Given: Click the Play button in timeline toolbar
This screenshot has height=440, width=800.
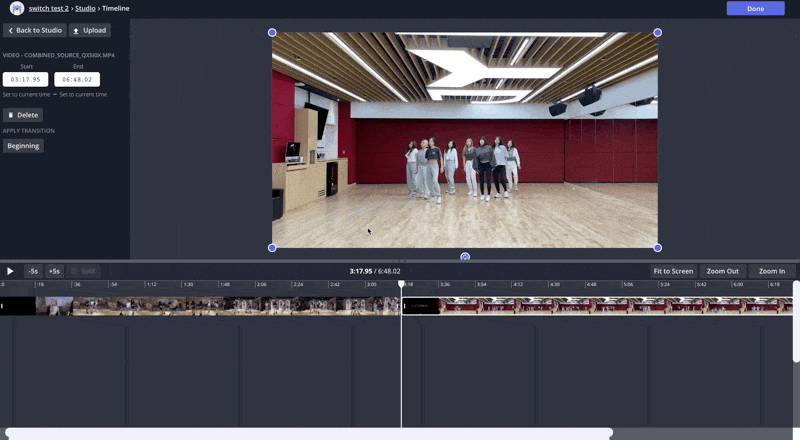Looking at the screenshot, I should (10, 271).
